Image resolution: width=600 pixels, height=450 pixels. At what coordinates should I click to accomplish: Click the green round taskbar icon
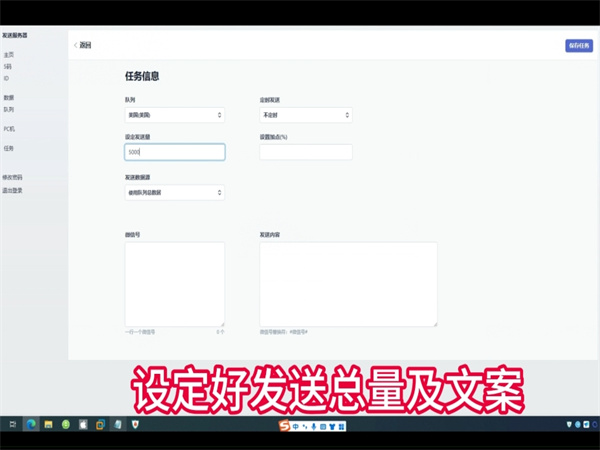point(66,425)
